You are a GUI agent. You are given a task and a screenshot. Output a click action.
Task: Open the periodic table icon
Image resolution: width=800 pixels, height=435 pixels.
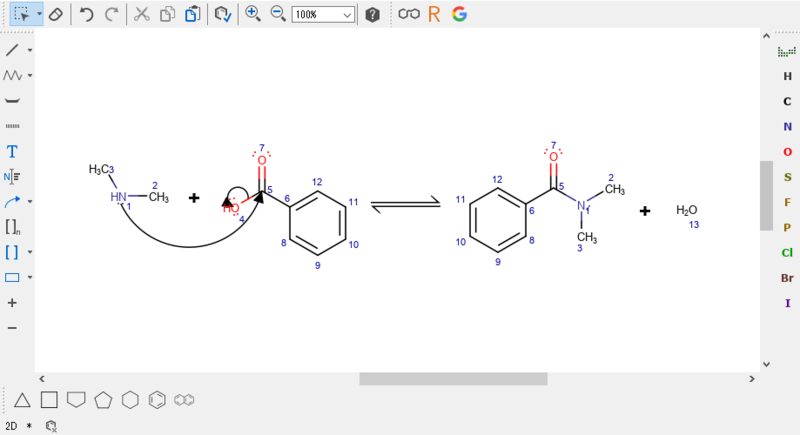(x=787, y=52)
